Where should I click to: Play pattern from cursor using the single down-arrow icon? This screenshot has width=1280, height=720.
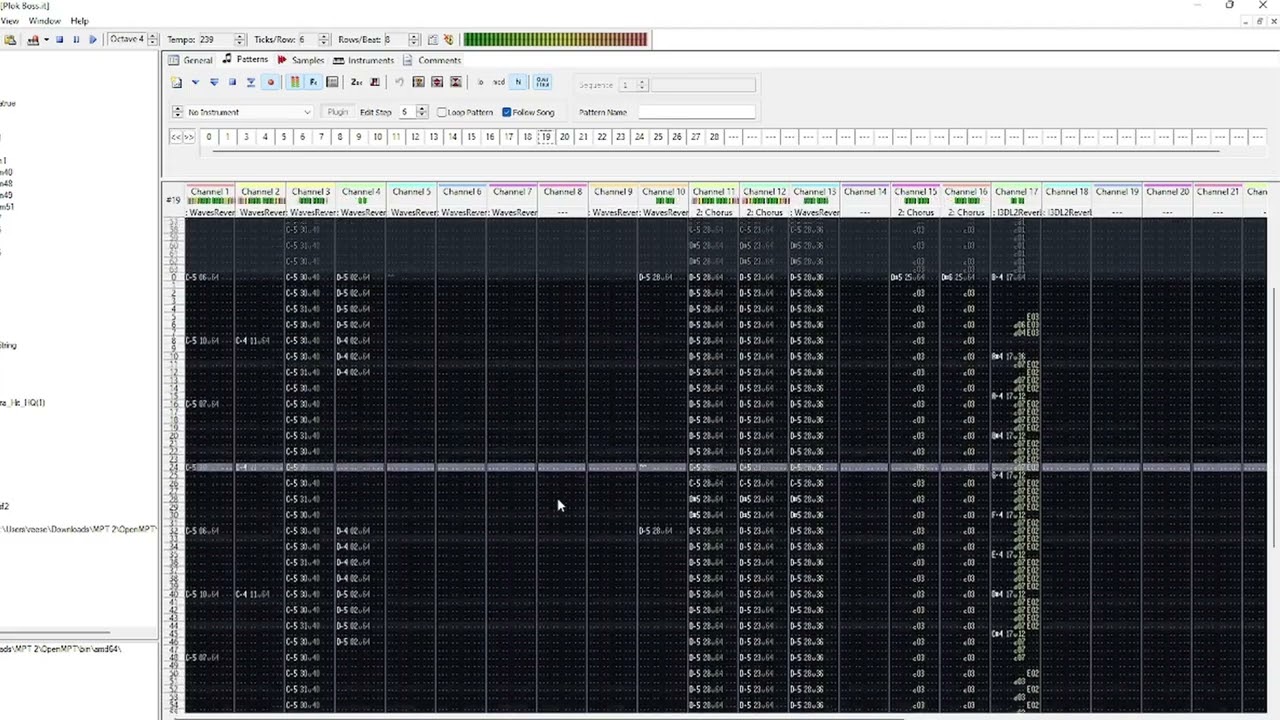click(195, 82)
